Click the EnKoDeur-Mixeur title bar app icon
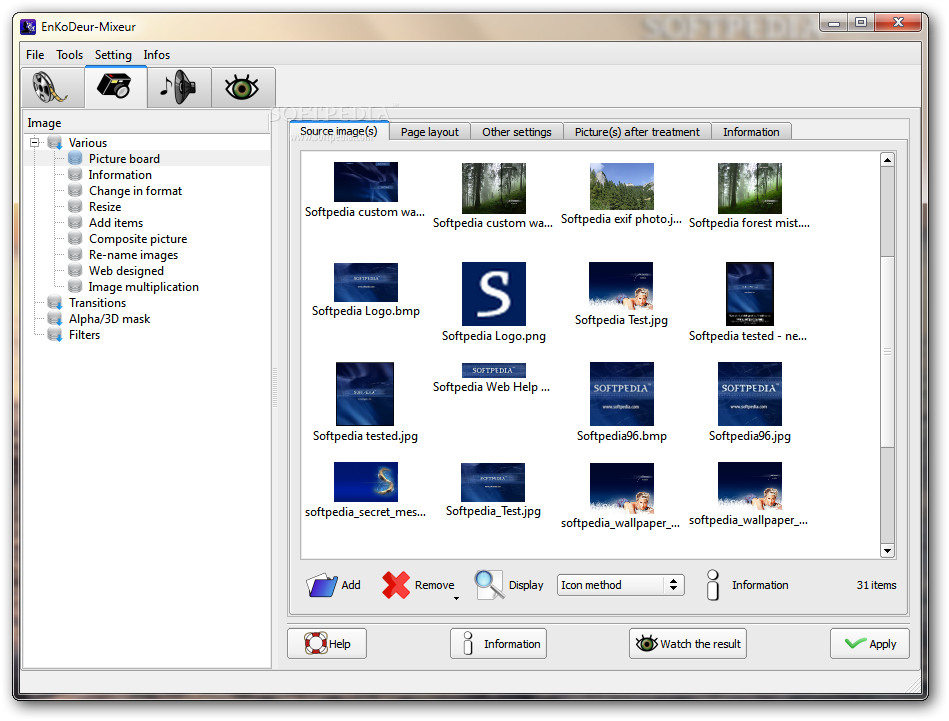 28,27
